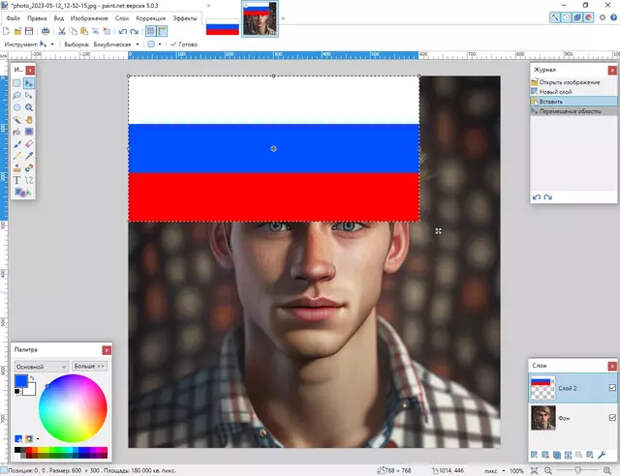Select the Magic Wand tool
Image resolution: width=620 pixels, height=476 pixels.
(x=17, y=120)
